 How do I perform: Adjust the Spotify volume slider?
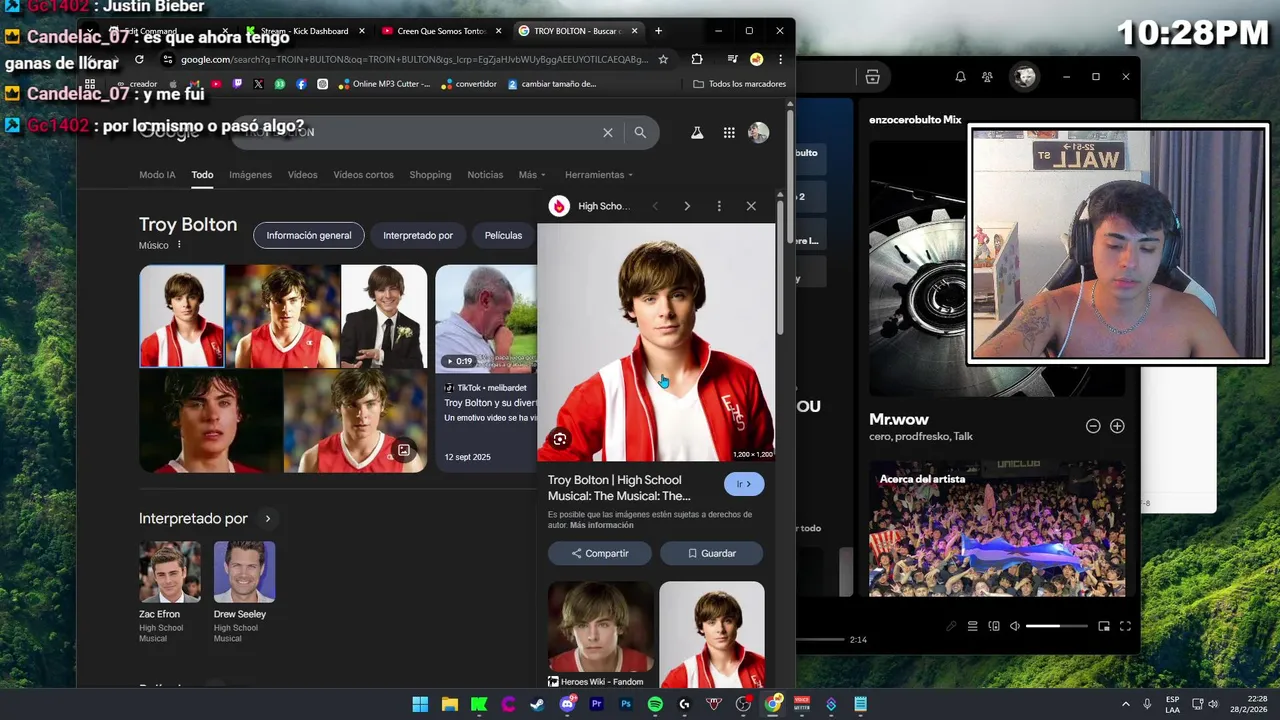click(1056, 626)
